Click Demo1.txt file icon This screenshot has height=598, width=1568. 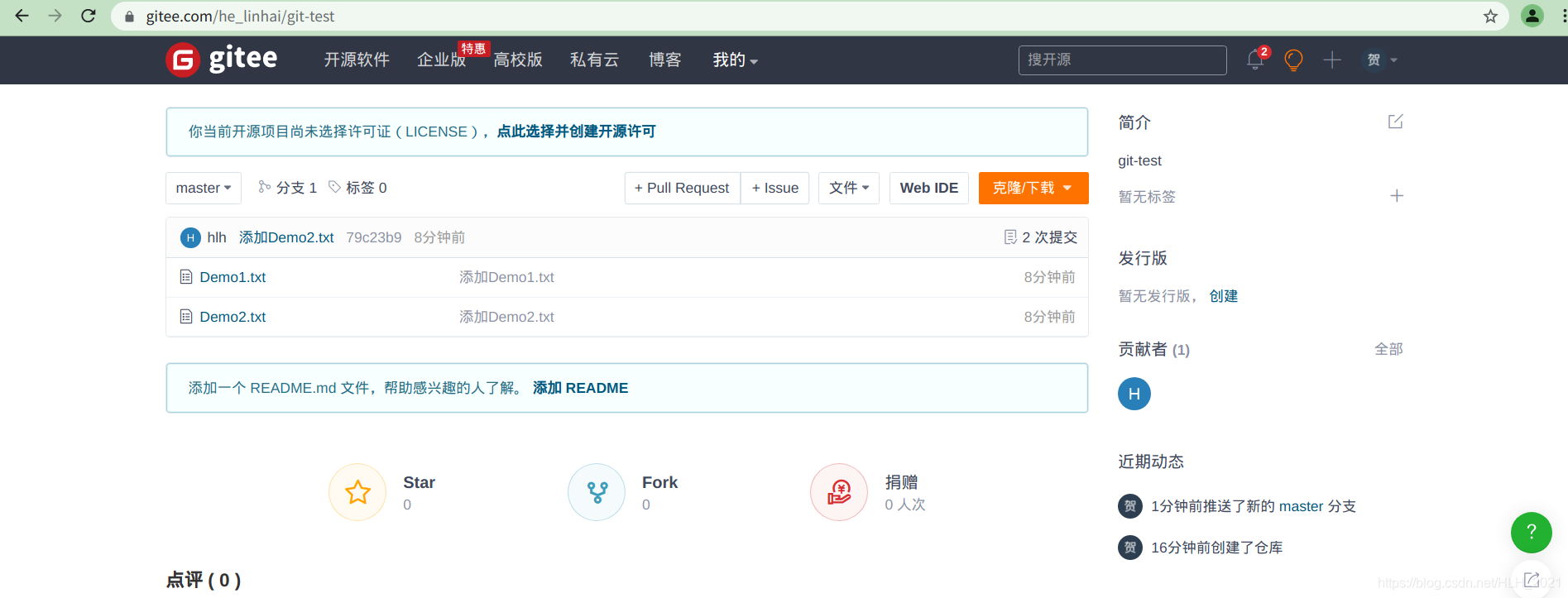click(186, 277)
